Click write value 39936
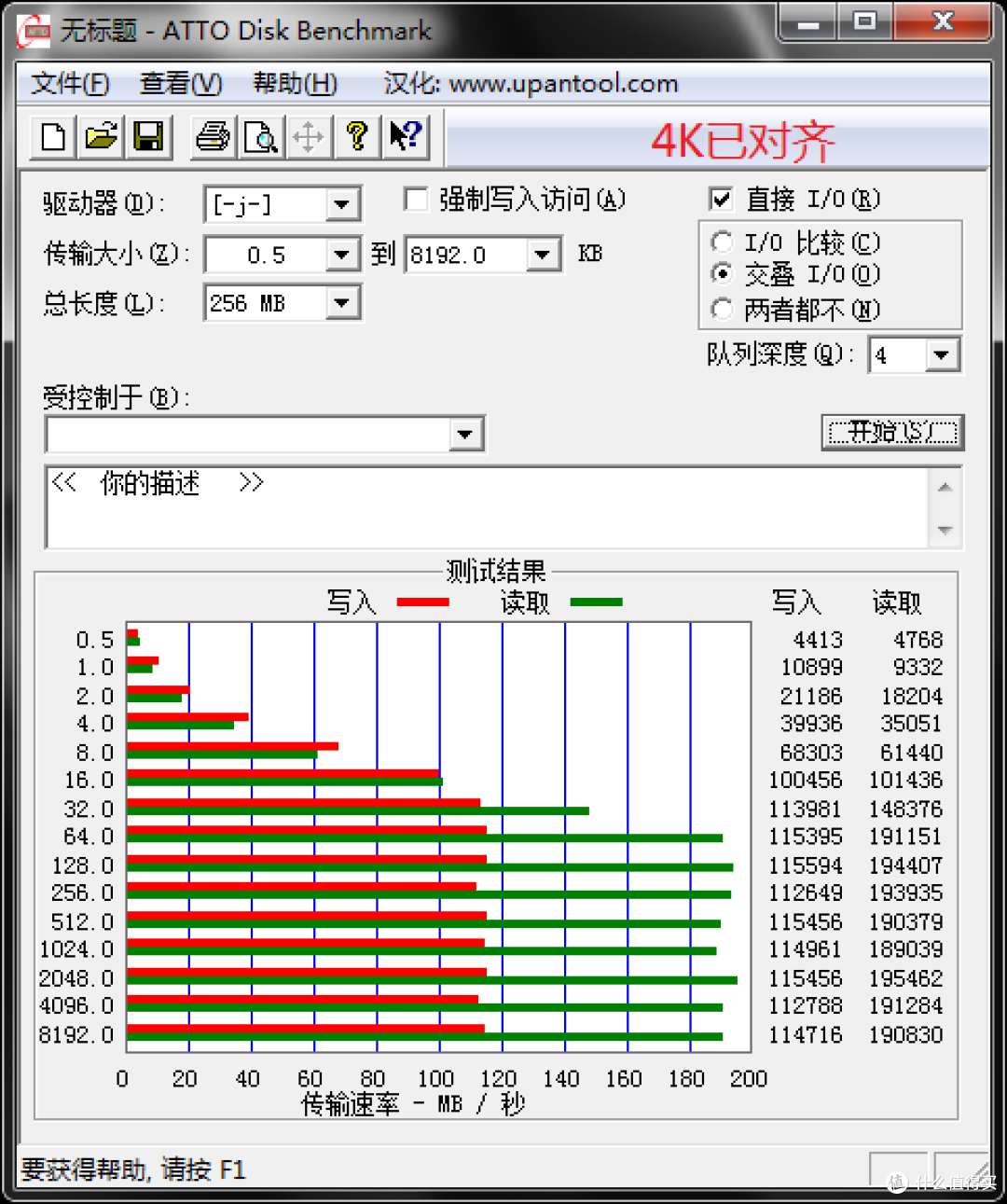The width and height of the screenshot is (1007, 1204). [811, 723]
